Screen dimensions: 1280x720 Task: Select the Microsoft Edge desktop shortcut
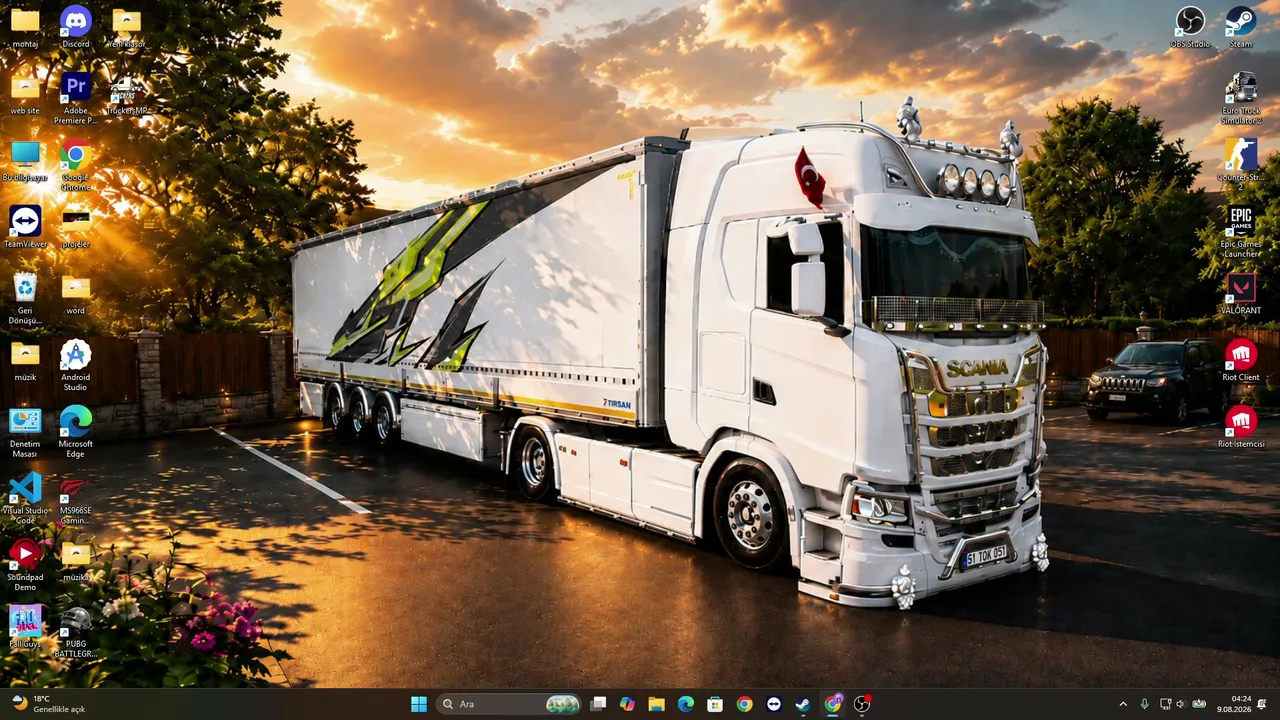pos(76,432)
